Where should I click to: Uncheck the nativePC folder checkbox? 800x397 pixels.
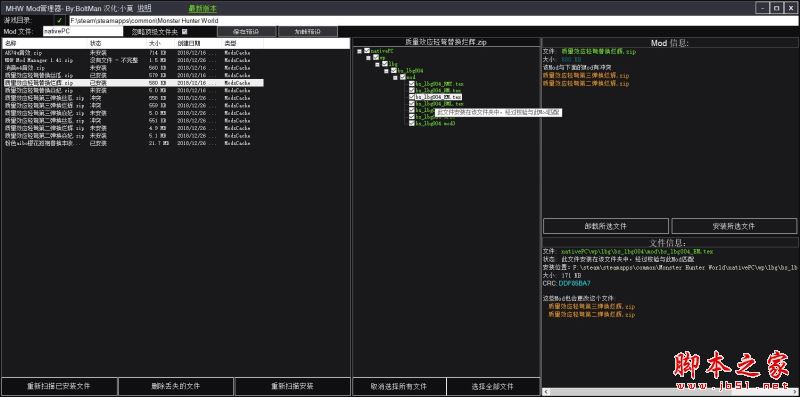(x=367, y=51)
